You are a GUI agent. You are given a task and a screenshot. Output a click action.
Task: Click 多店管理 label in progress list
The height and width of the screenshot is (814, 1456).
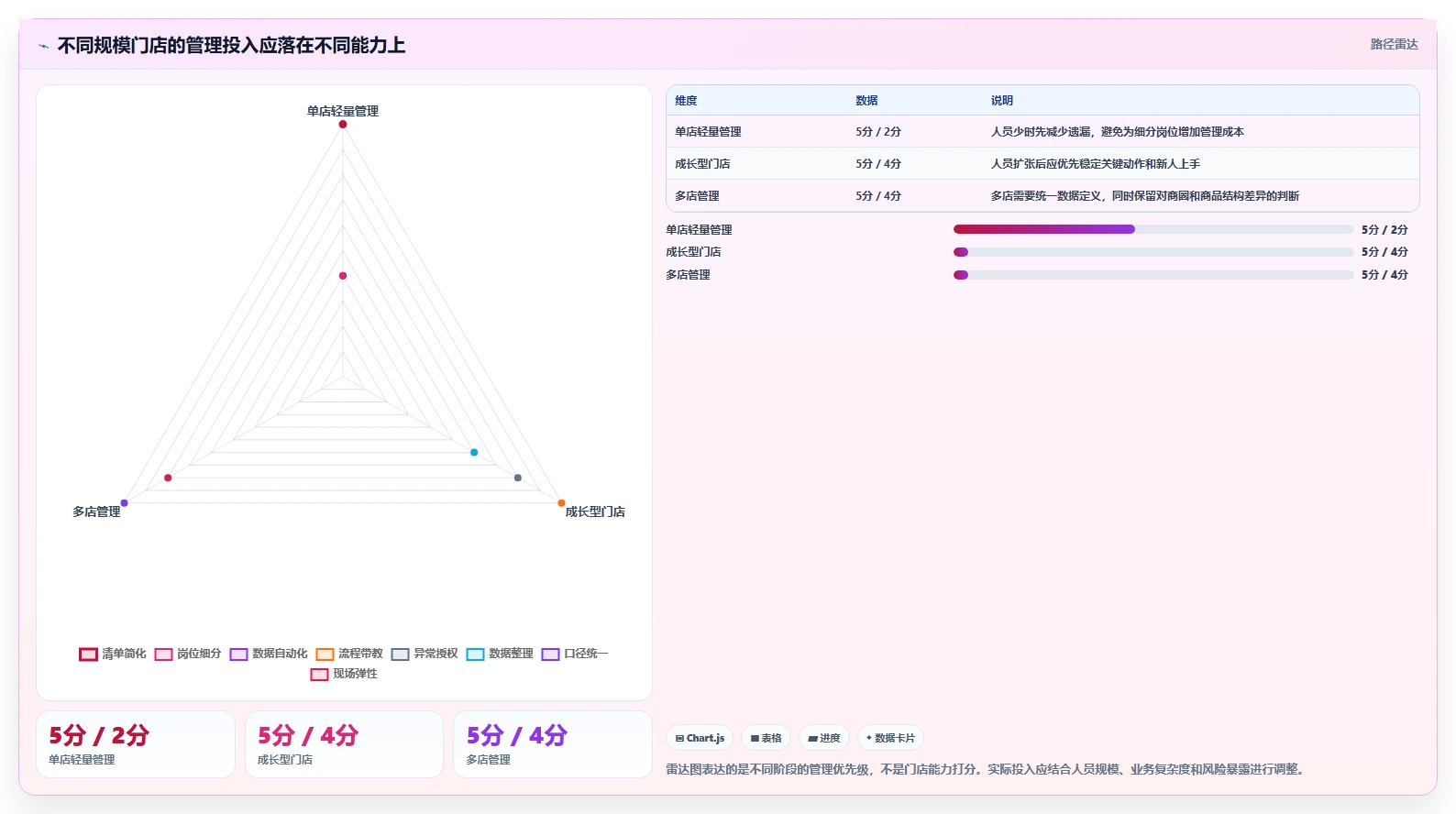pyautogui.click(x=688, y=275)
